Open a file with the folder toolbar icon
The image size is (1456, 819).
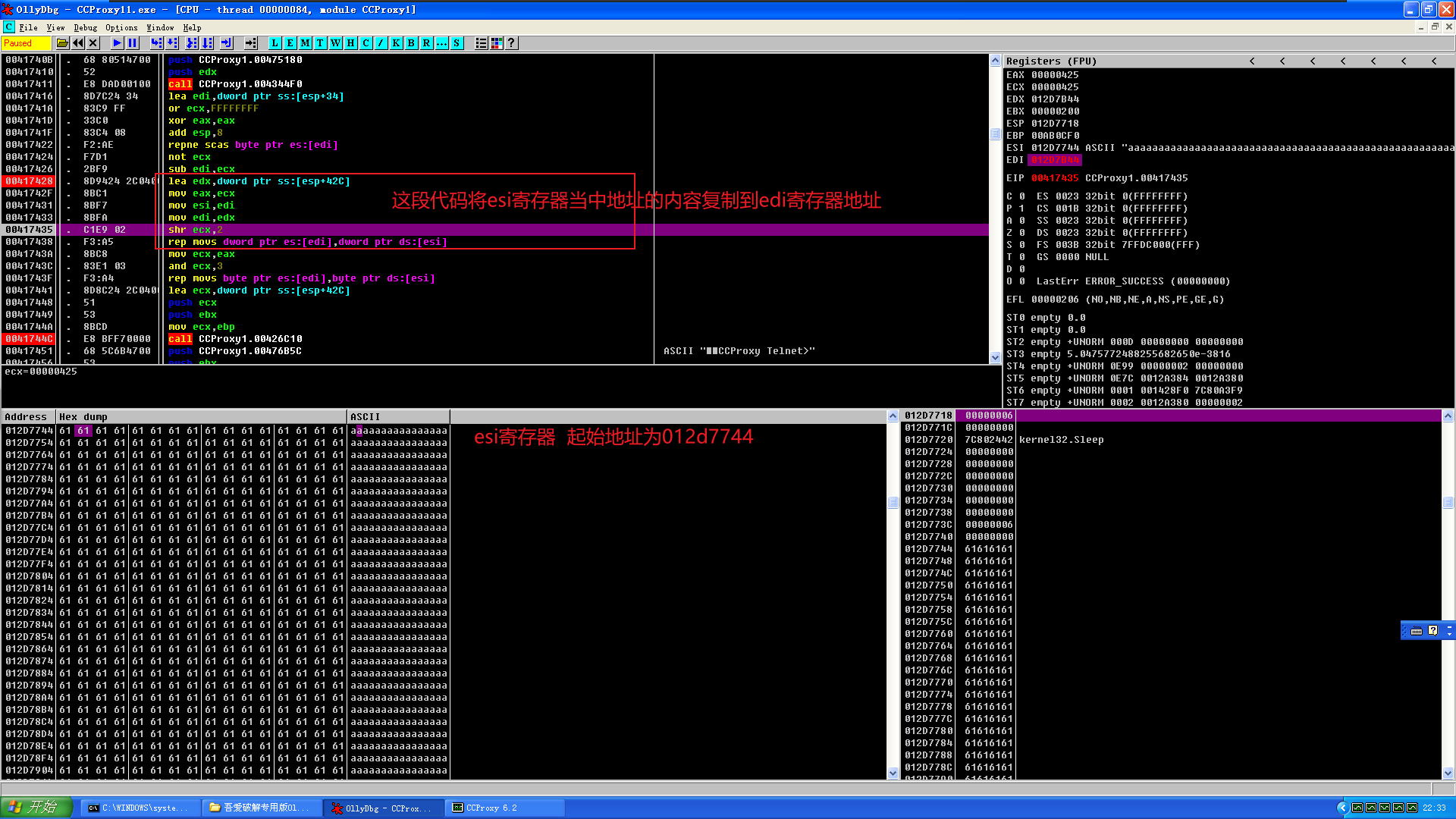click(62, 43)
